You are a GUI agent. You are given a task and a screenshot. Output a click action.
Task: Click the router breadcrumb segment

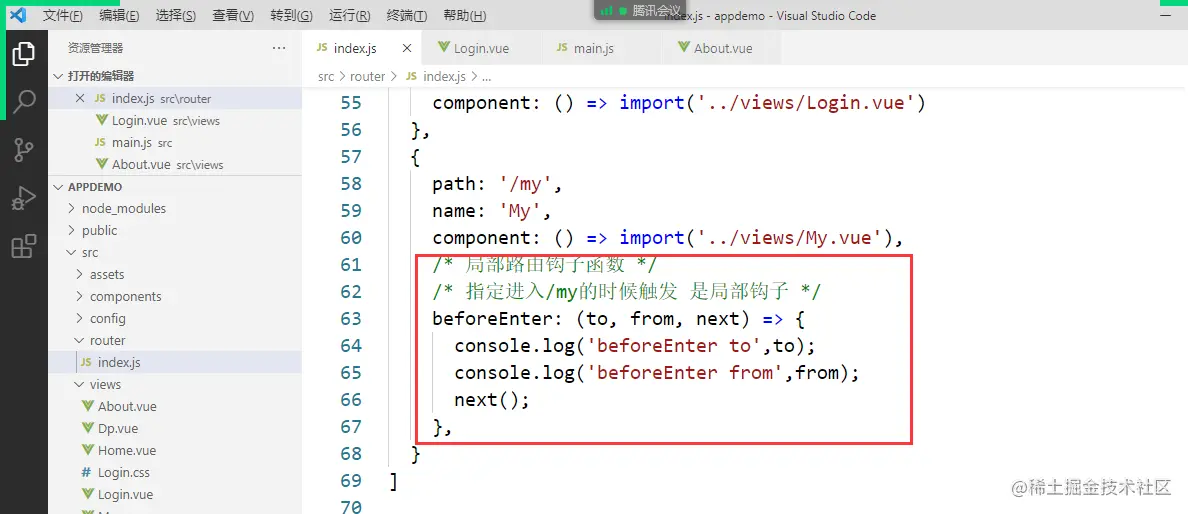pos(367,77)
